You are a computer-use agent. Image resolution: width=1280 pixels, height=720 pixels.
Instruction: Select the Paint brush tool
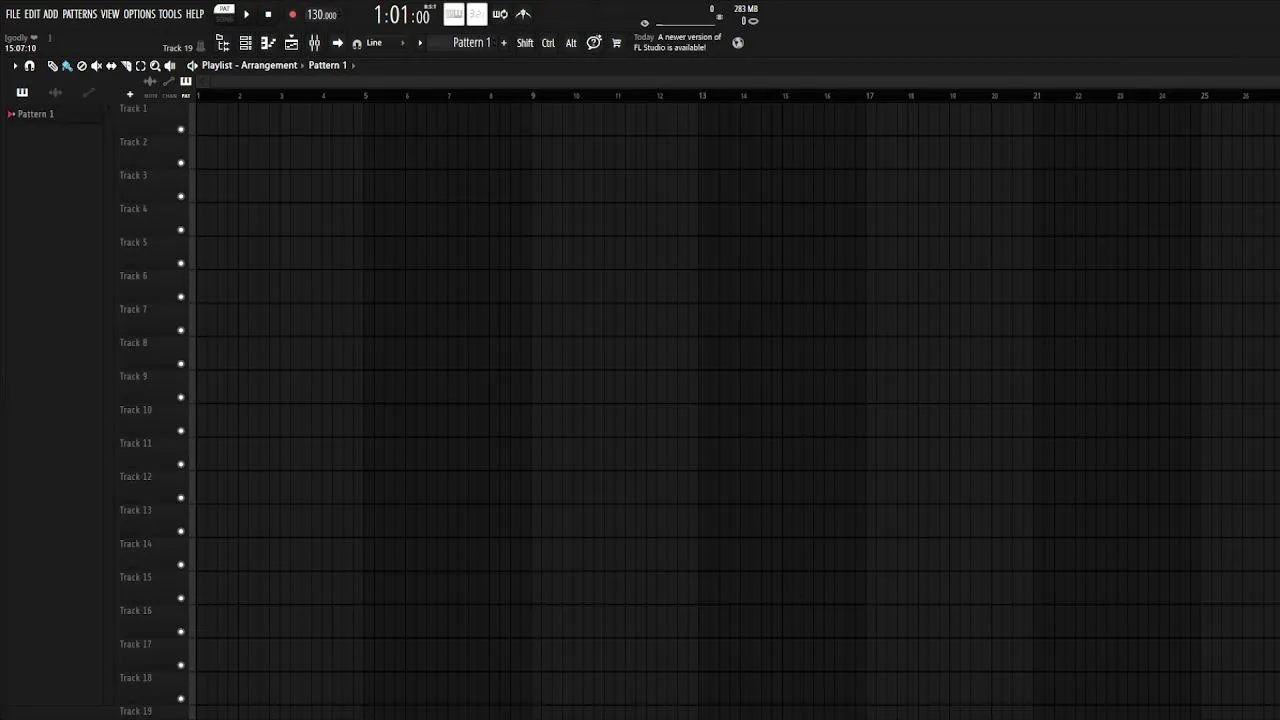click(67, 66)
